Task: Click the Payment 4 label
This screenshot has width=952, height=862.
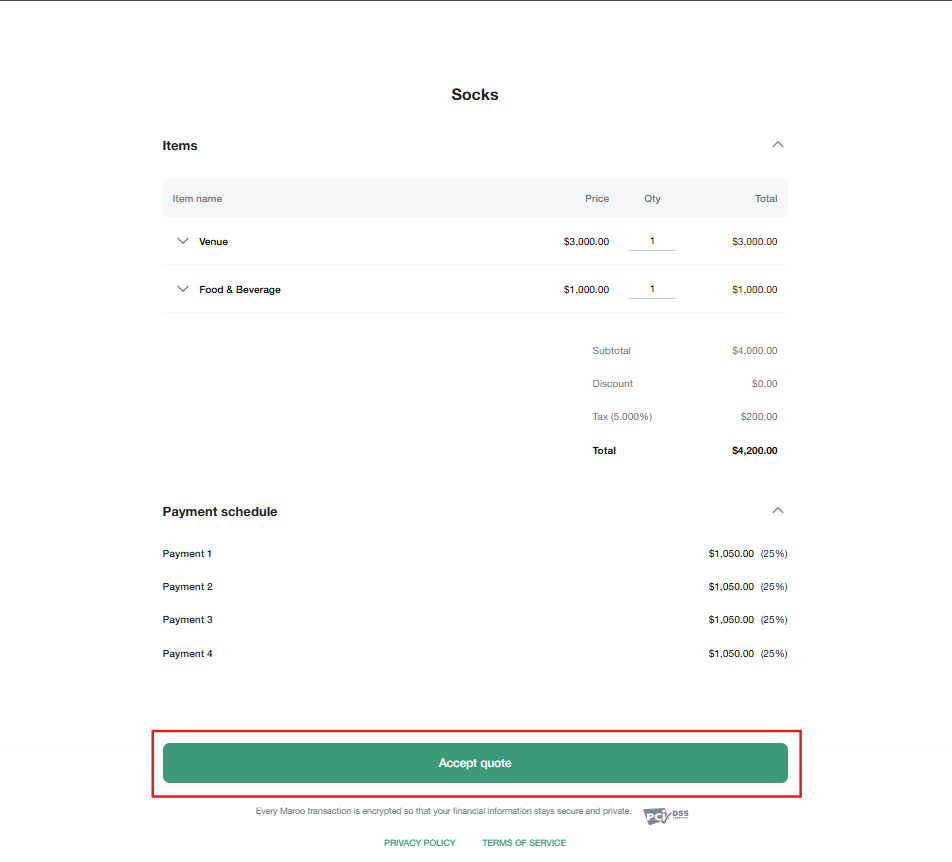Action: (x=187, y=654)
